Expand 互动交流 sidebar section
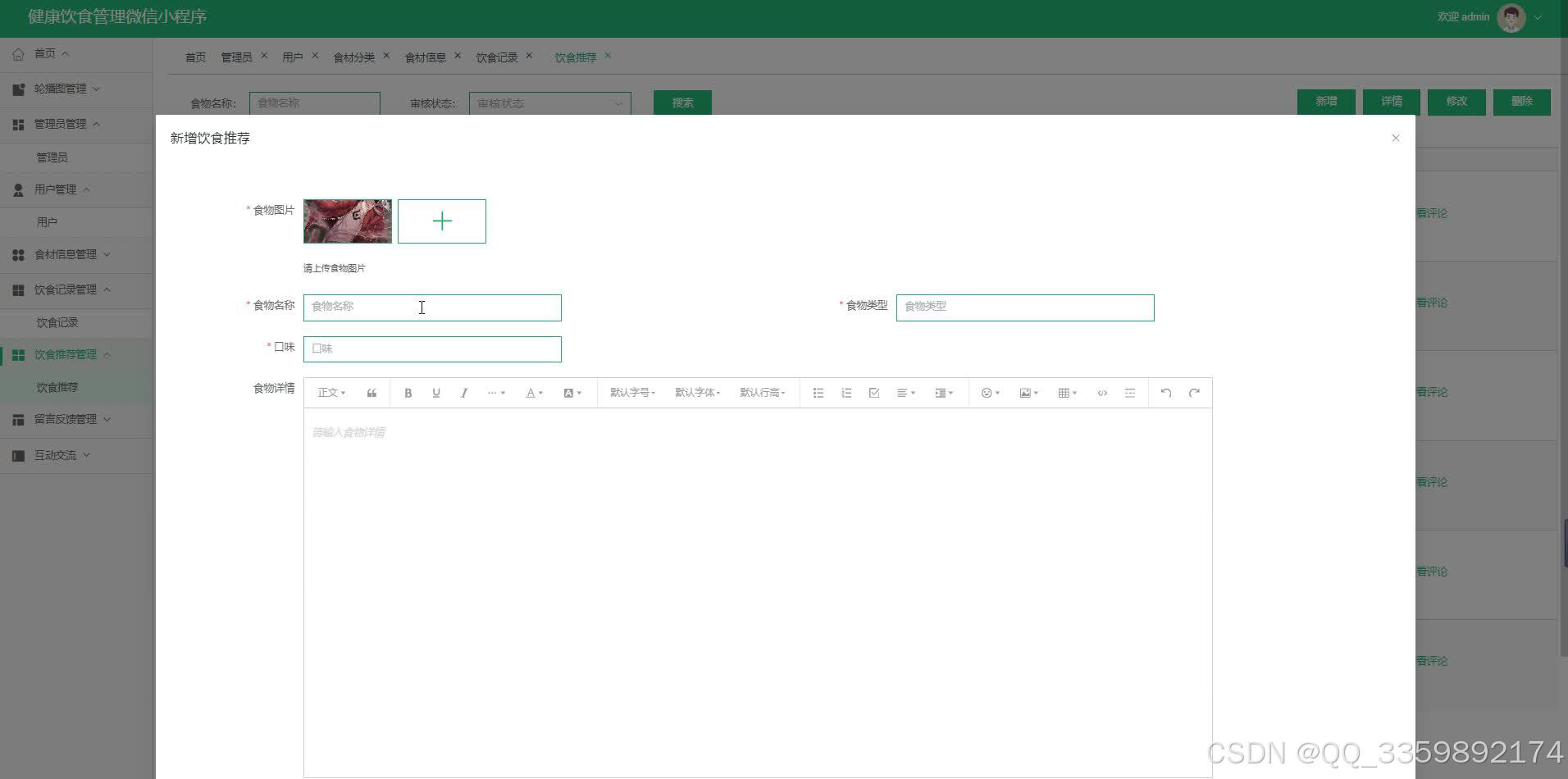1568x779 pixels. click(x=76, y=455)
